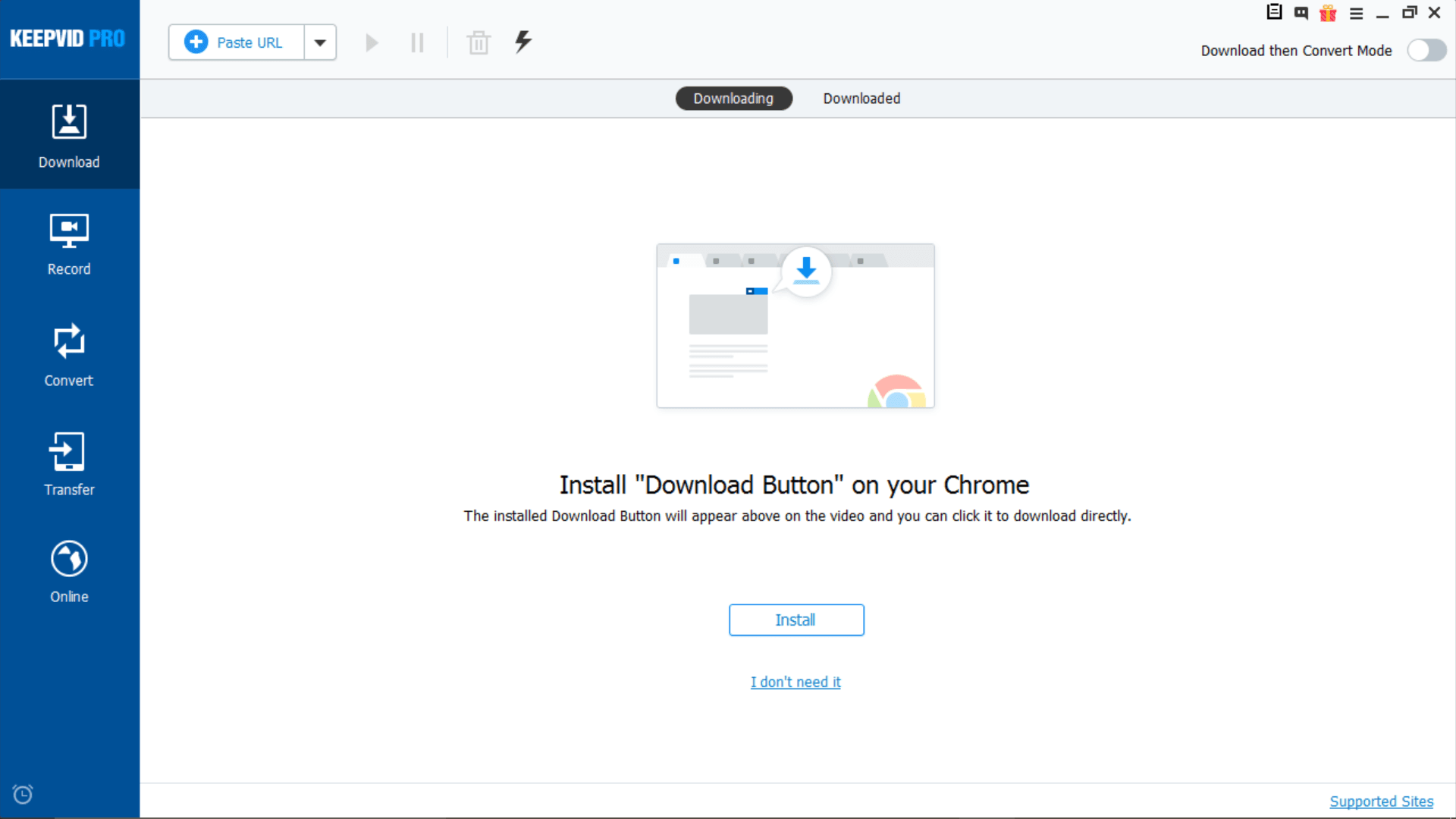Click the Download then Convert Mode label
1456x819 pixels.
1296,51
